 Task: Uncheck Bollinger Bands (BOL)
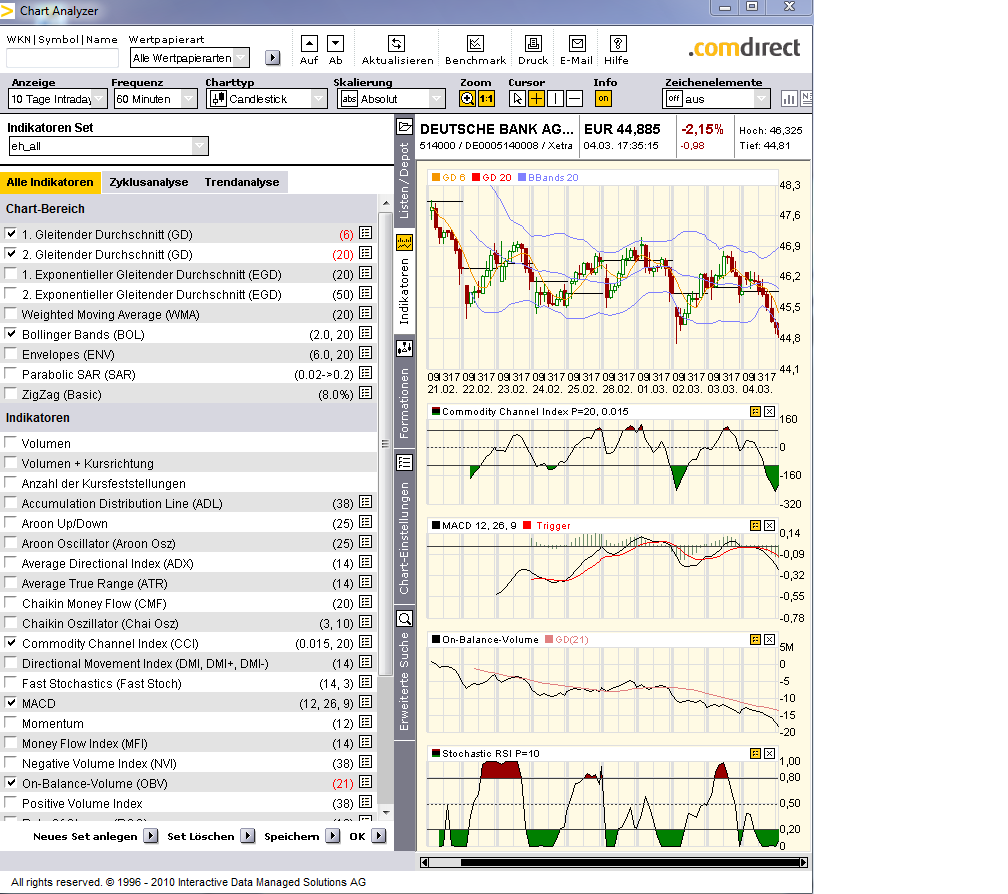[x=11, y=334]
